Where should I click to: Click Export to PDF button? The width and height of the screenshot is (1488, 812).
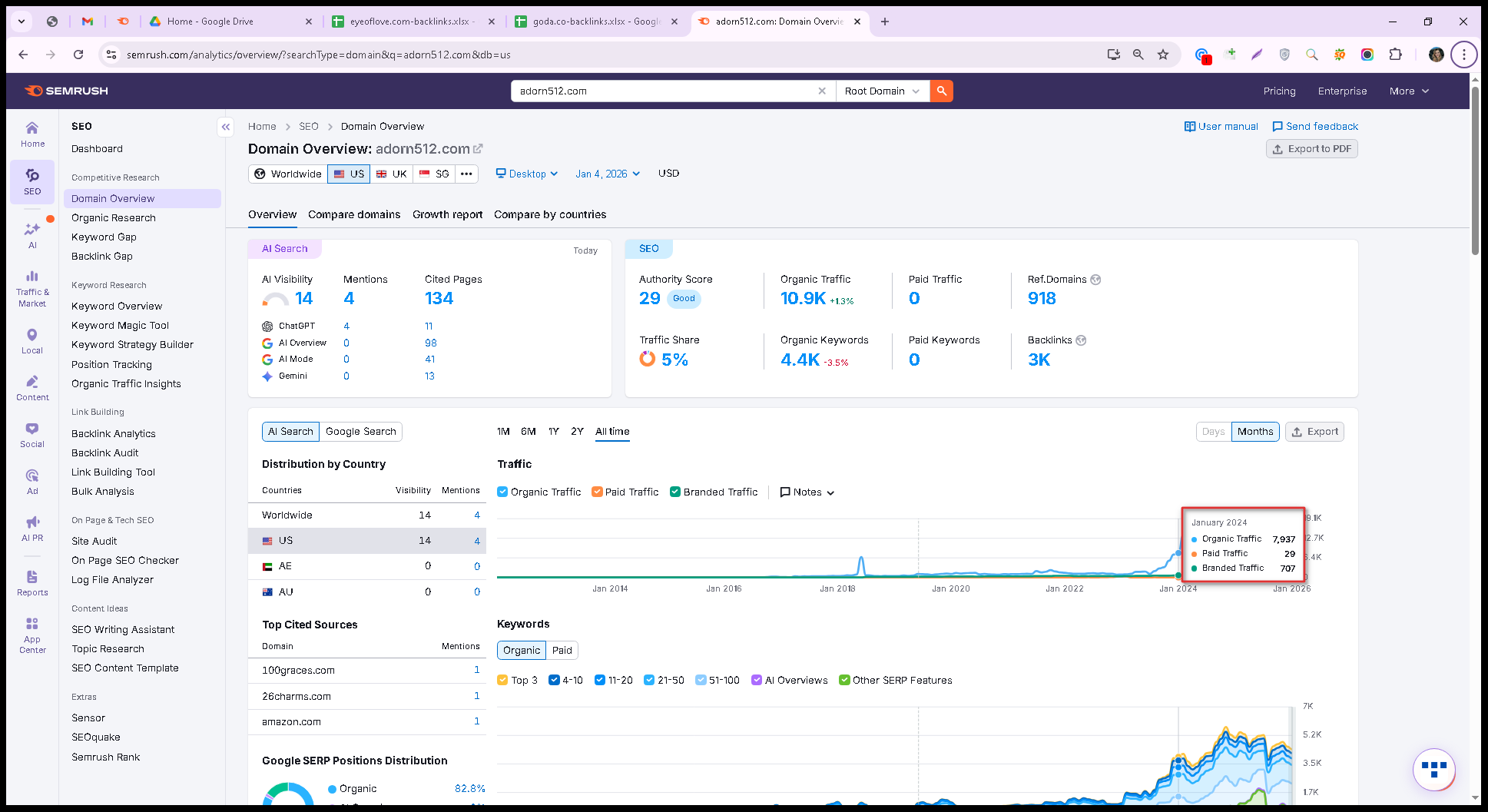(x=1312, y=149)
